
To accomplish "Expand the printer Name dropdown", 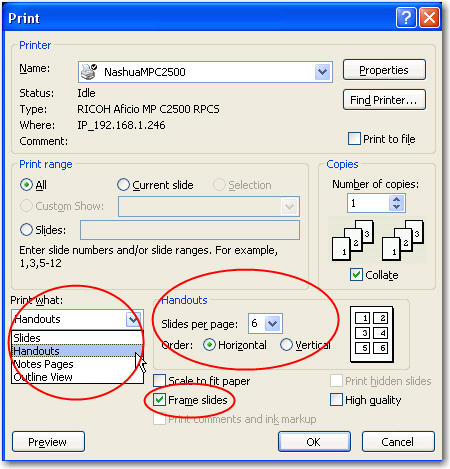I will click(322, 72).
